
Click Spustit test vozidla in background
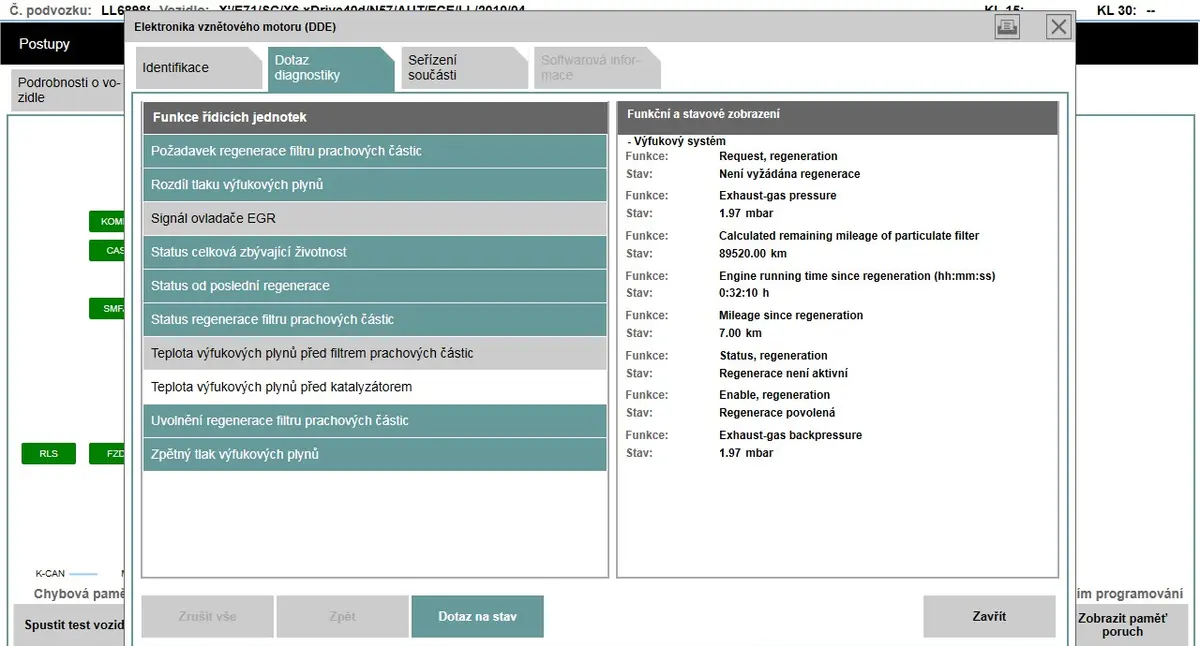coord(70,625)
